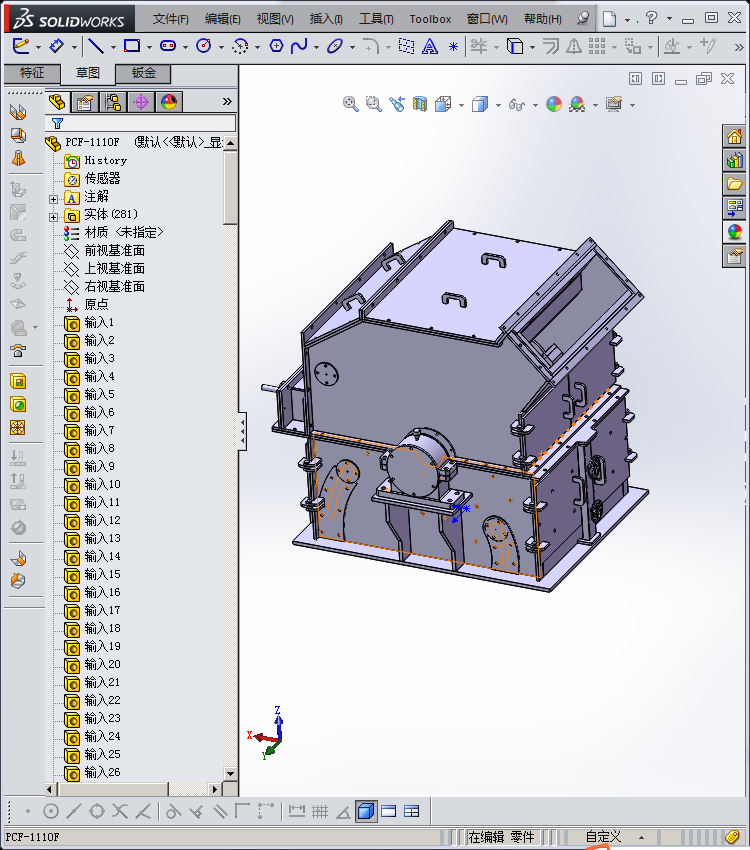Toggle the Angle snap icon
The height and width of the screenshot is (850, 750).
click(343, 812)
